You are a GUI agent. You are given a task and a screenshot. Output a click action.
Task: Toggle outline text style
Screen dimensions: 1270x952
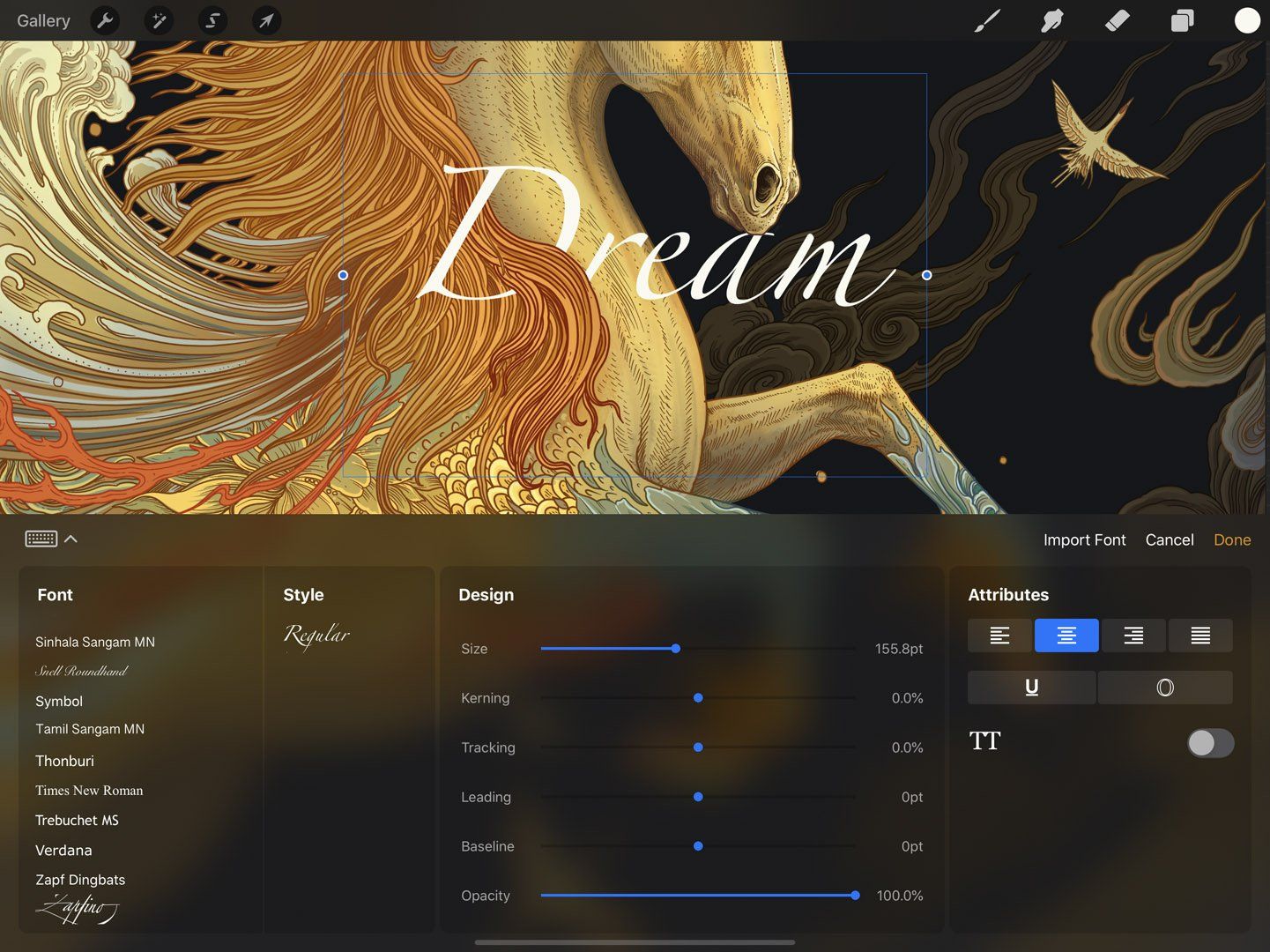(x=1165, y=687)
